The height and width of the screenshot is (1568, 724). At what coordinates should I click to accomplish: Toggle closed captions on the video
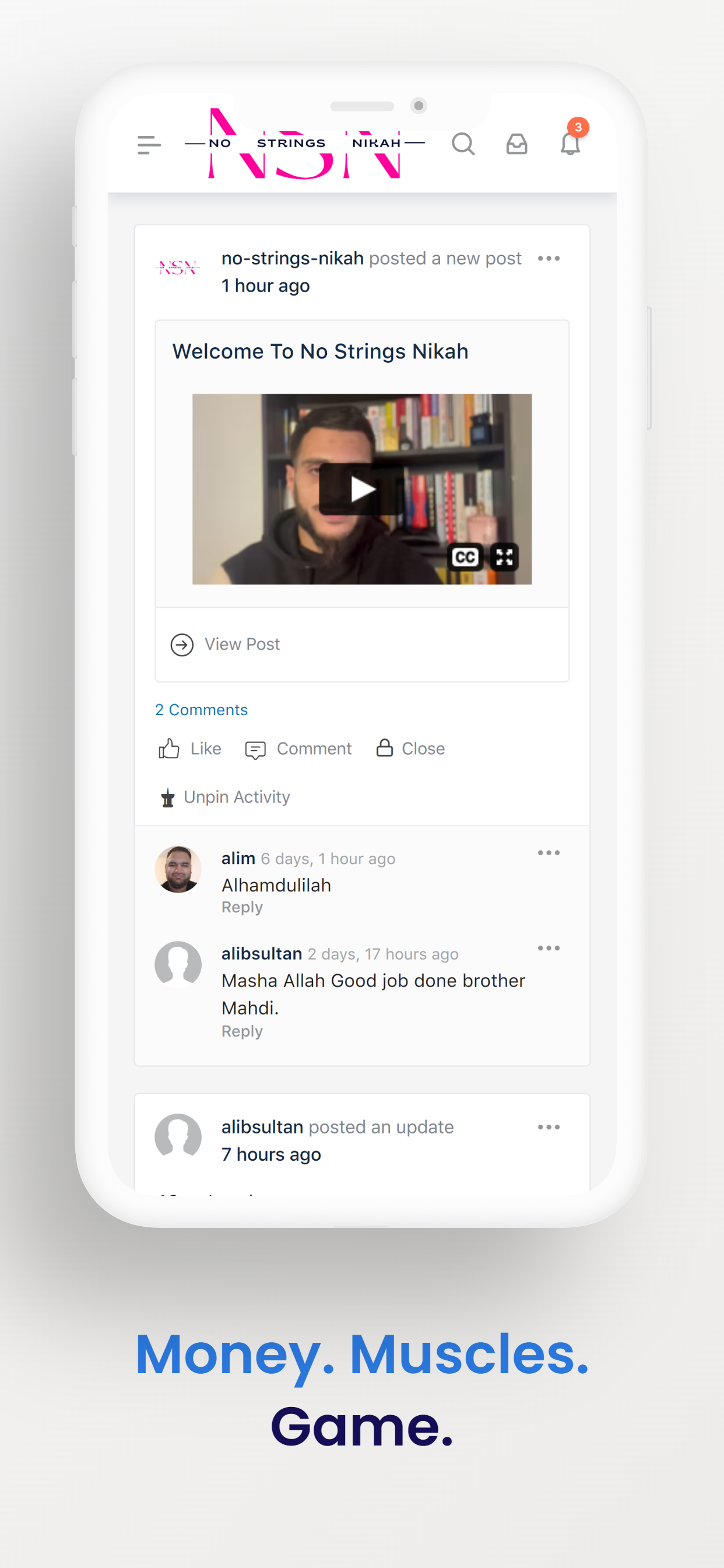(x=465, y=557)
